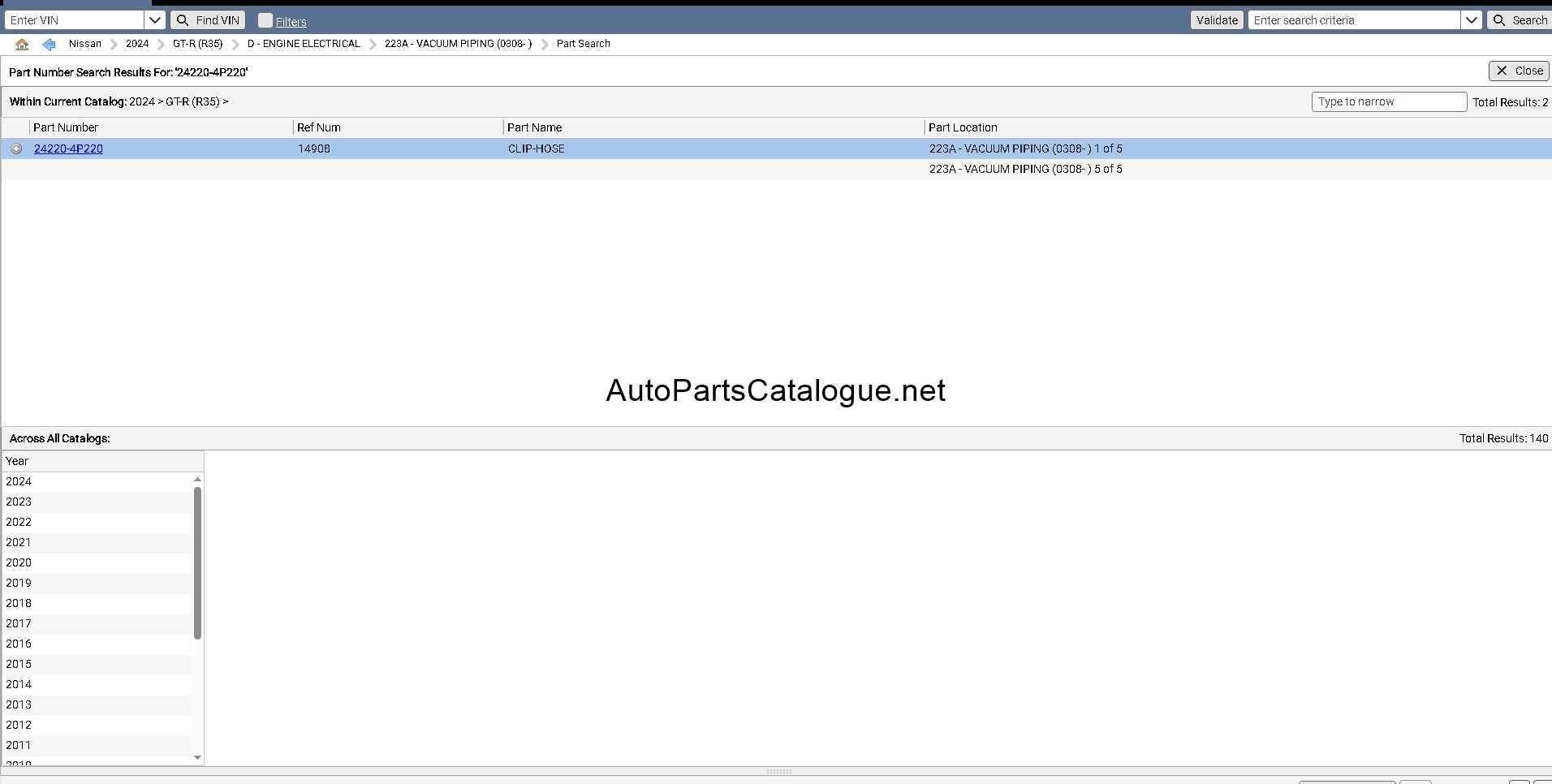Screen dimensions: 1552x784
Task: Open the search criteria dropdown arrow
Action: 1472,20
